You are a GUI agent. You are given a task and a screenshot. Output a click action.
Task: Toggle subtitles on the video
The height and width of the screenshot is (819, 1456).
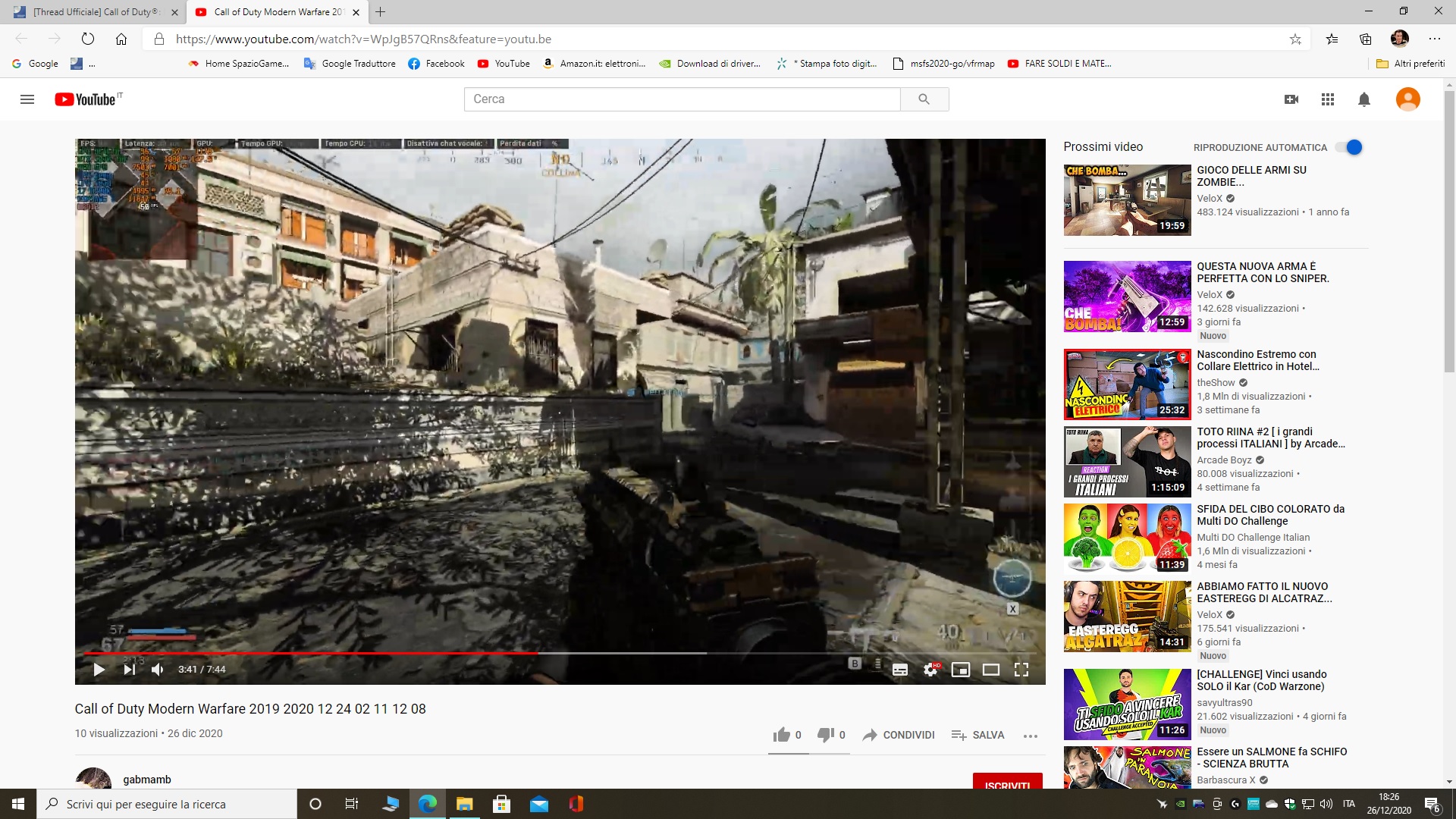coord(900,670)
